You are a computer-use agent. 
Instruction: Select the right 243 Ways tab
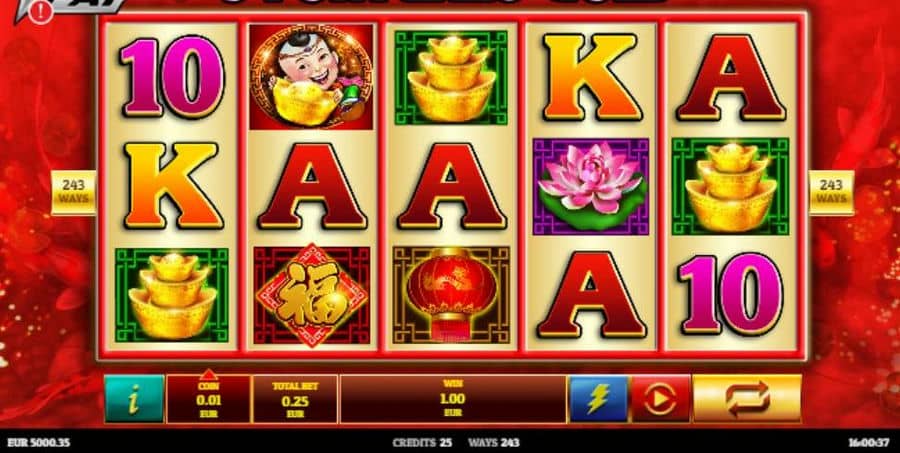pos(831,192)
